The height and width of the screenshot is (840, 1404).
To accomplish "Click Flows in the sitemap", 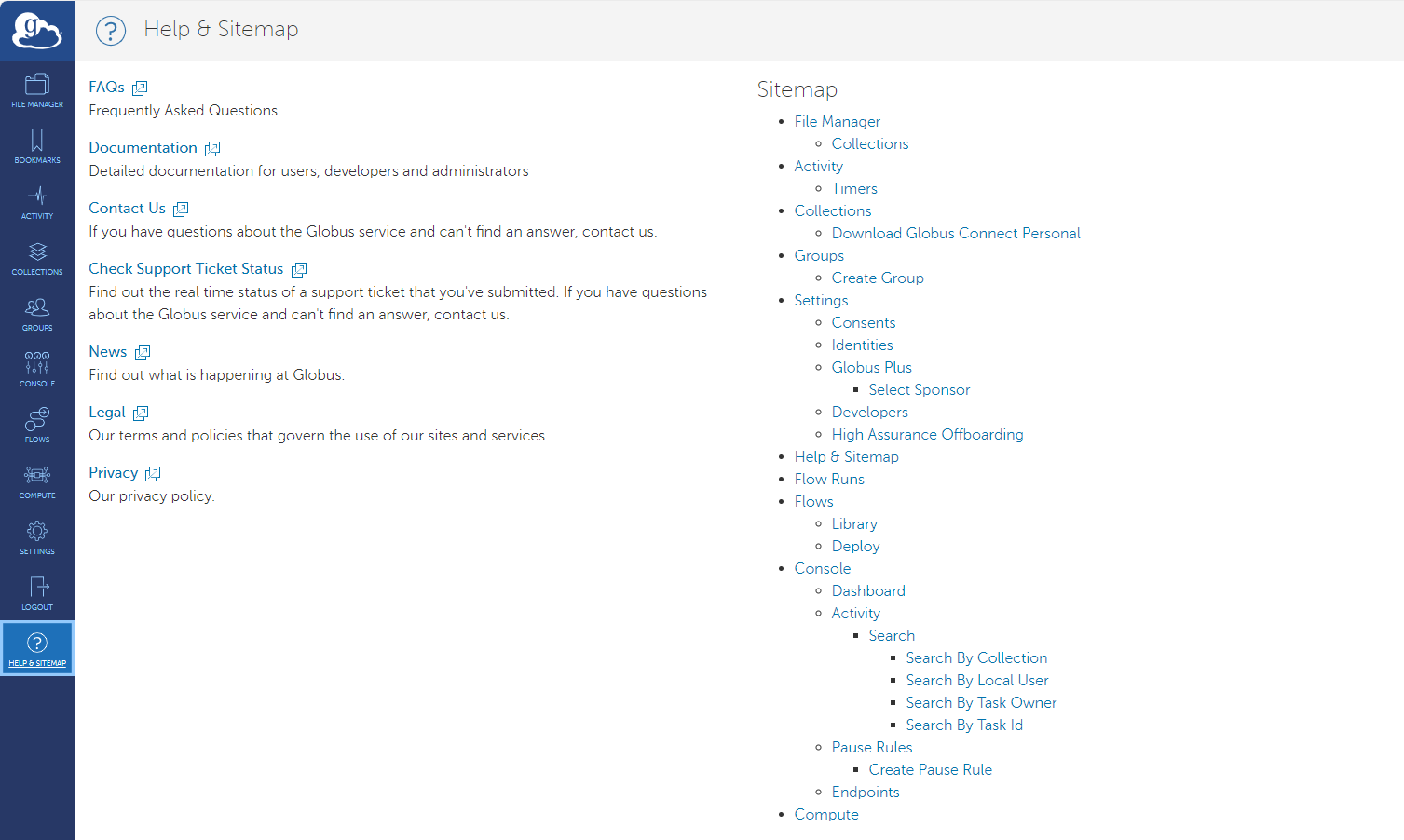I will pos(813,501).
